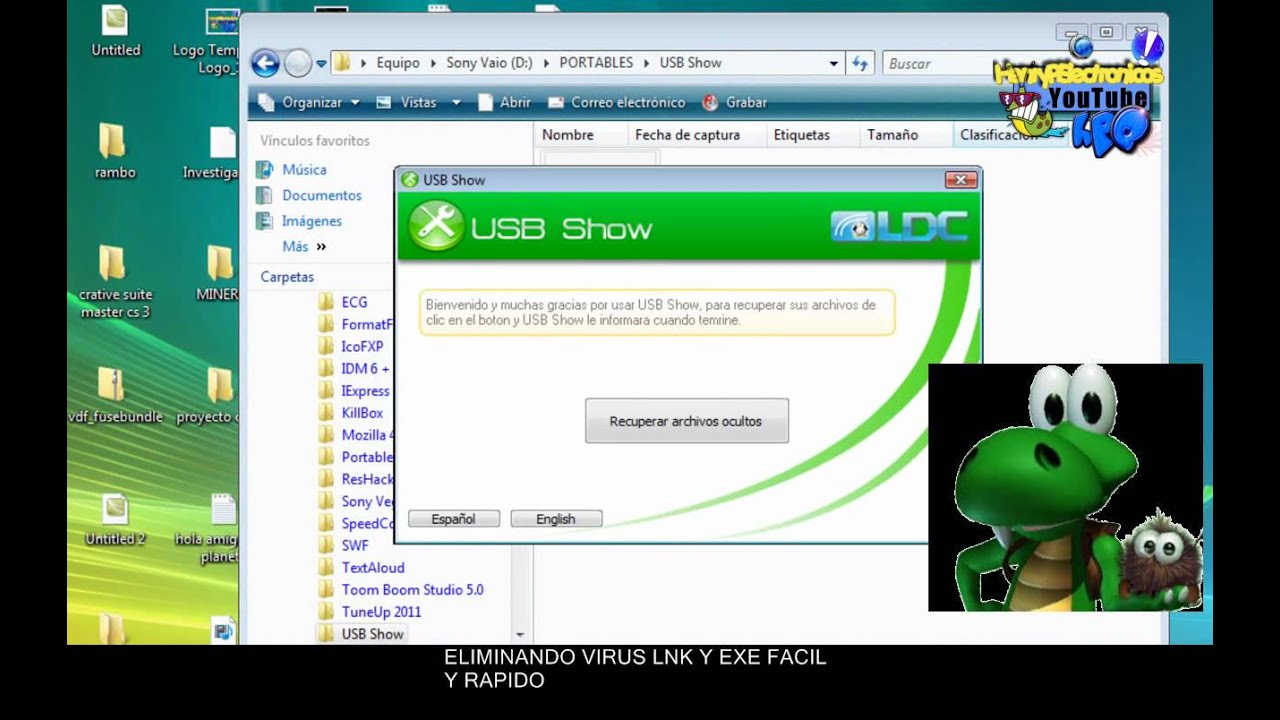The width and height of the screenshot is (1280, 720).
Task: Expand the address bar history dropdown
Action: pyautogui.click(x=833, y=63)
